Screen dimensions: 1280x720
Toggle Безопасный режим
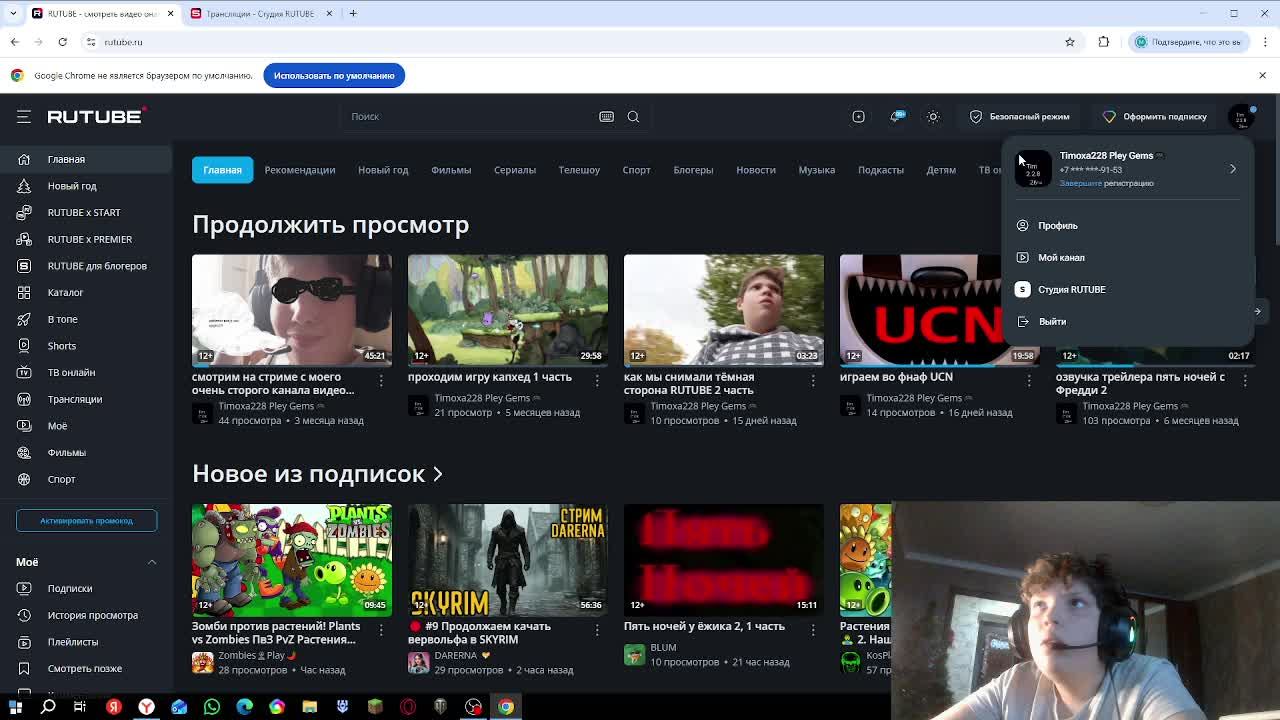[x=1019, y=117]
